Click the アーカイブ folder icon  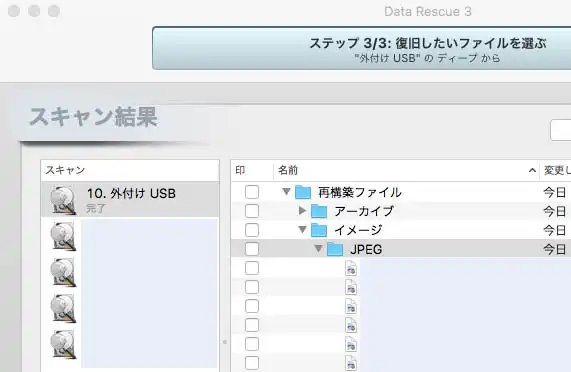319,211
